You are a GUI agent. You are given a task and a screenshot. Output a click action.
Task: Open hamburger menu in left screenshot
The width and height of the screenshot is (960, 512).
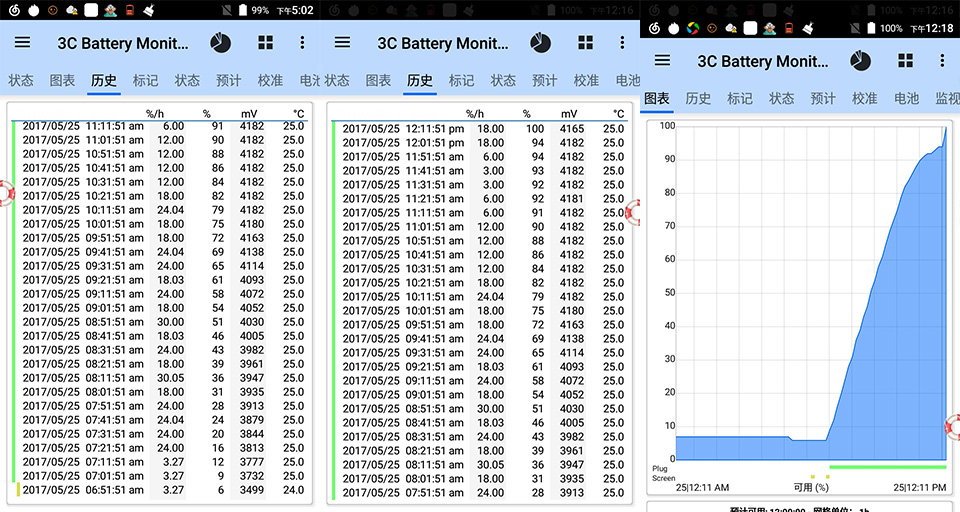coord(22,43)
